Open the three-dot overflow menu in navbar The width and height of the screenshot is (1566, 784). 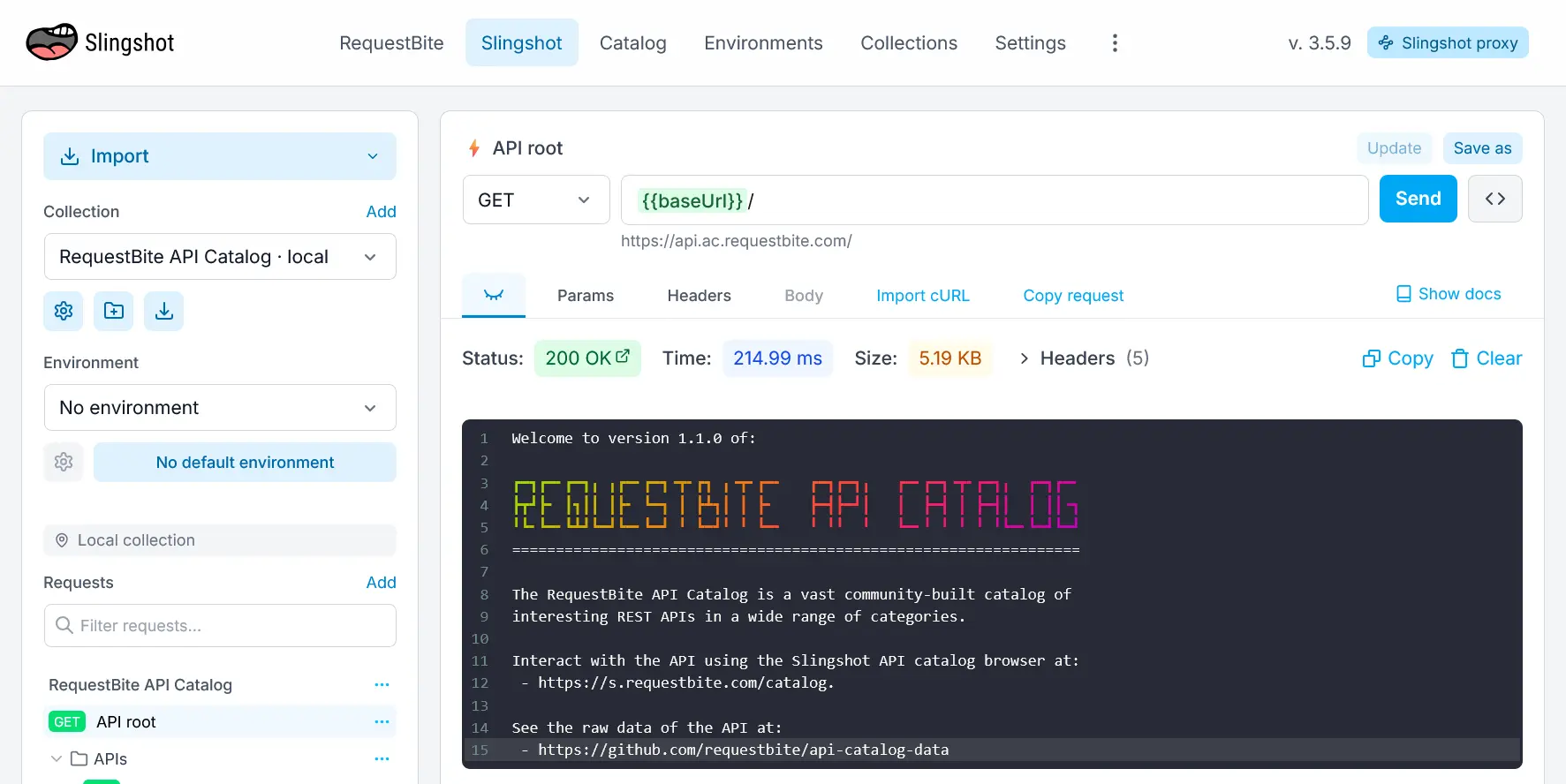[1115, 43]
